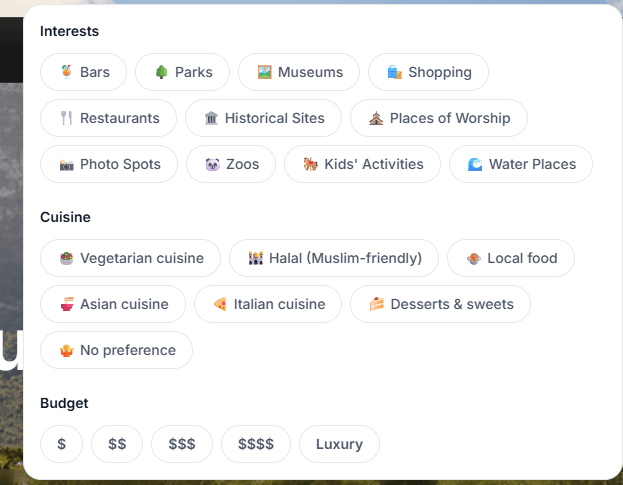
Task: Click the Photo Spots camera icon
Action: (67, 164)
